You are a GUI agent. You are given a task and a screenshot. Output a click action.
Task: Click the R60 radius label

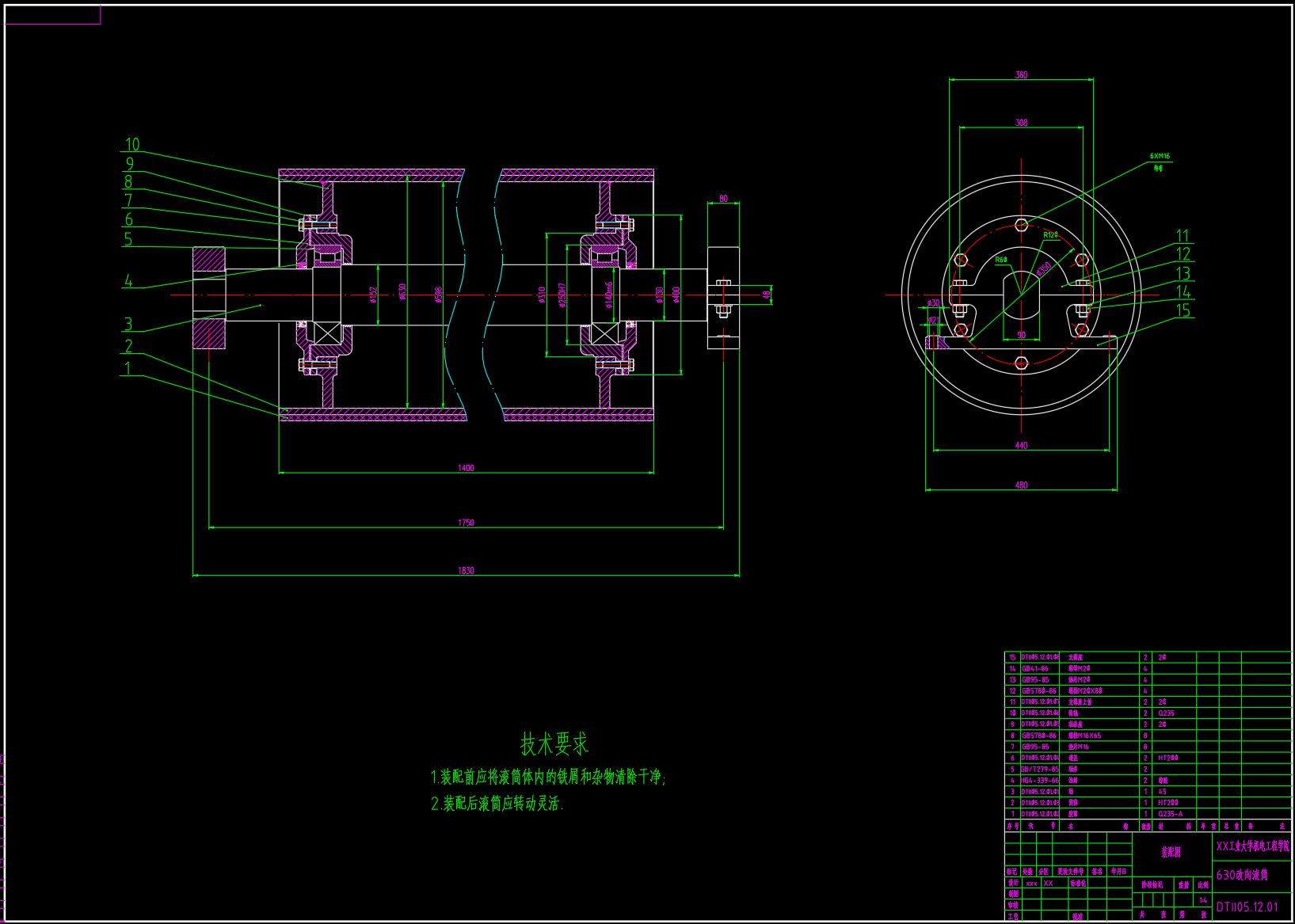[x=1001, y=260]
